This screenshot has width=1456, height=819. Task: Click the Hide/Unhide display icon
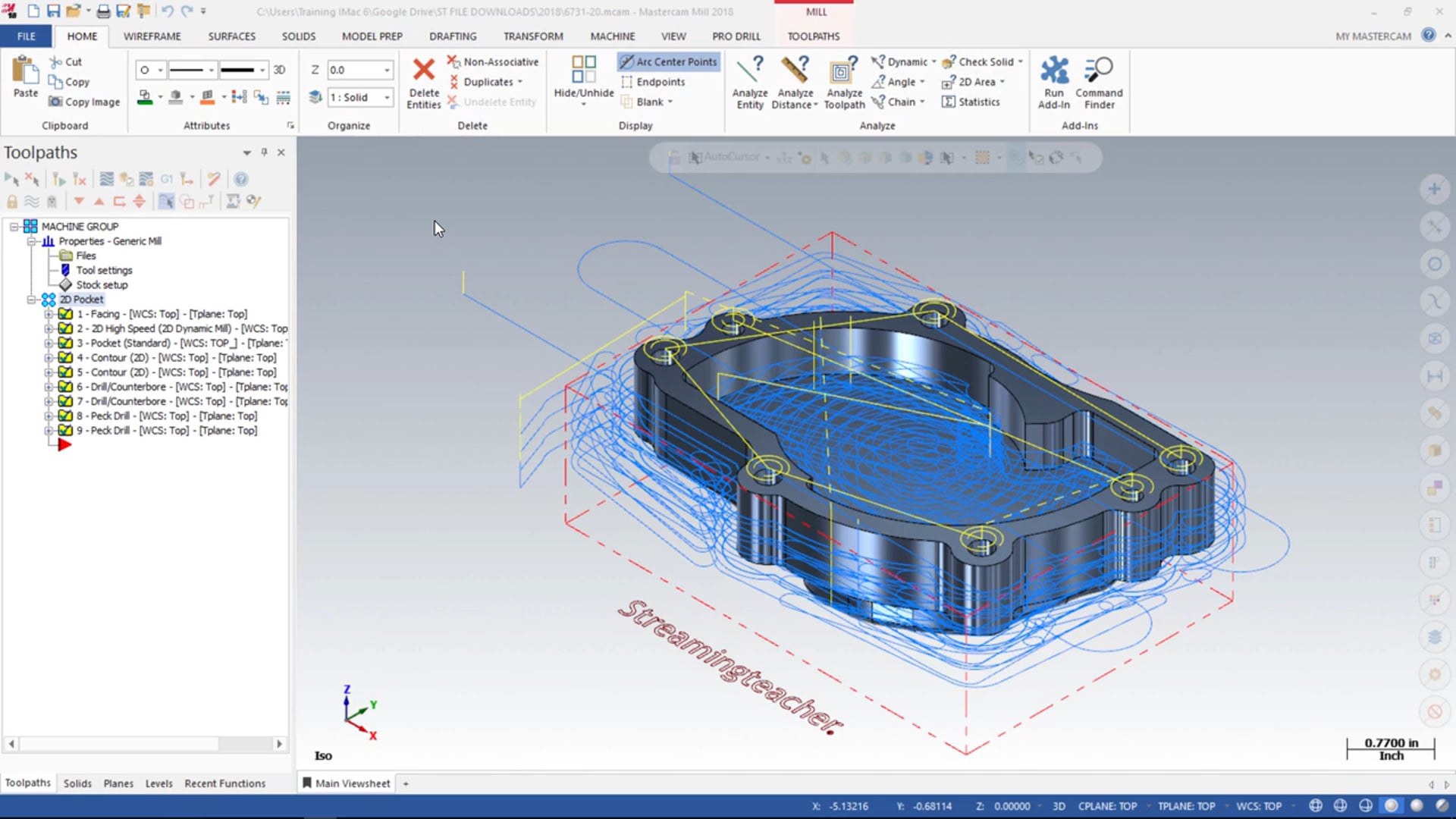[x=583, y=70]
